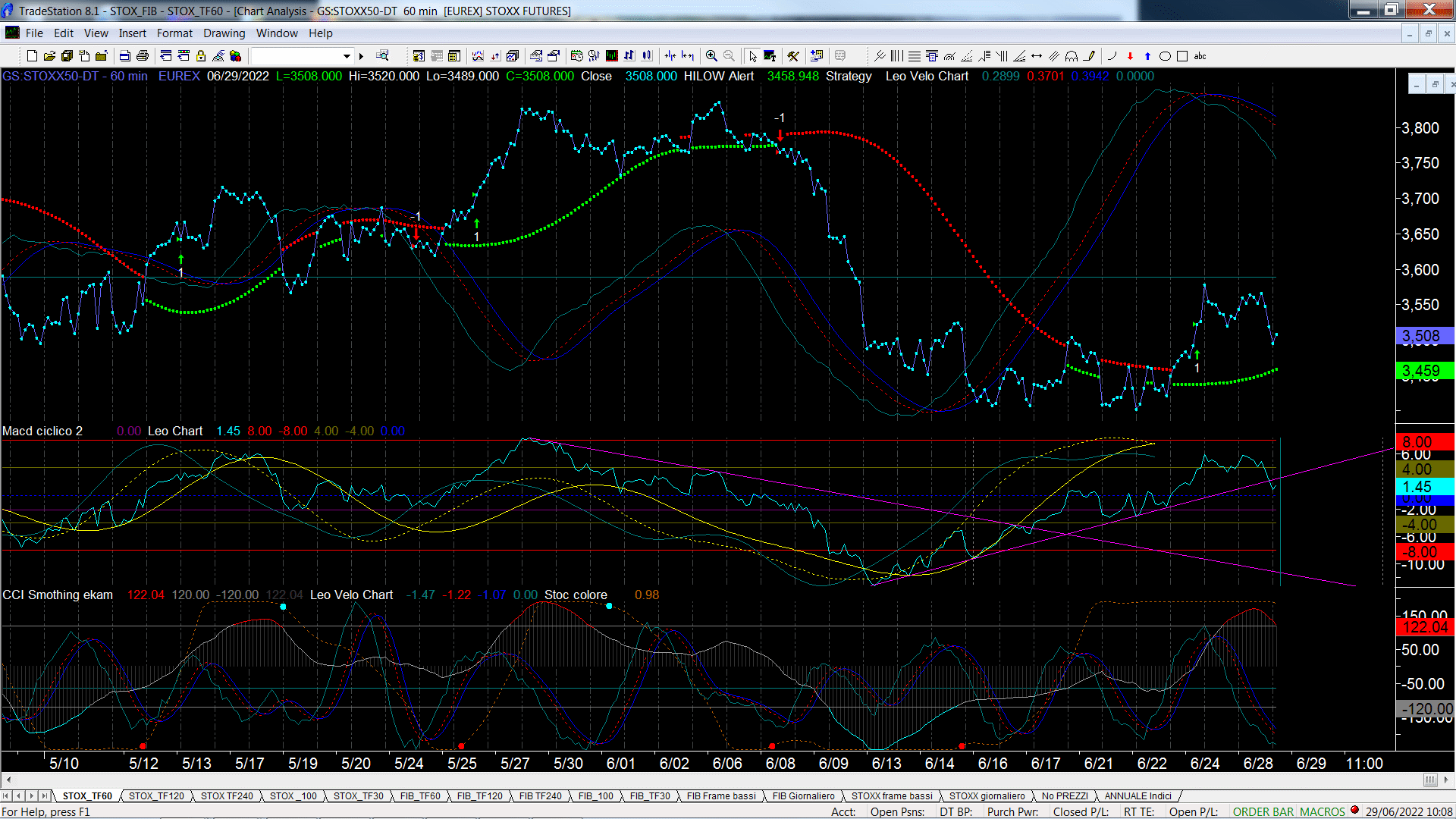
Task: Switch to the FIB Frame bassi tab
Action: 721,795
